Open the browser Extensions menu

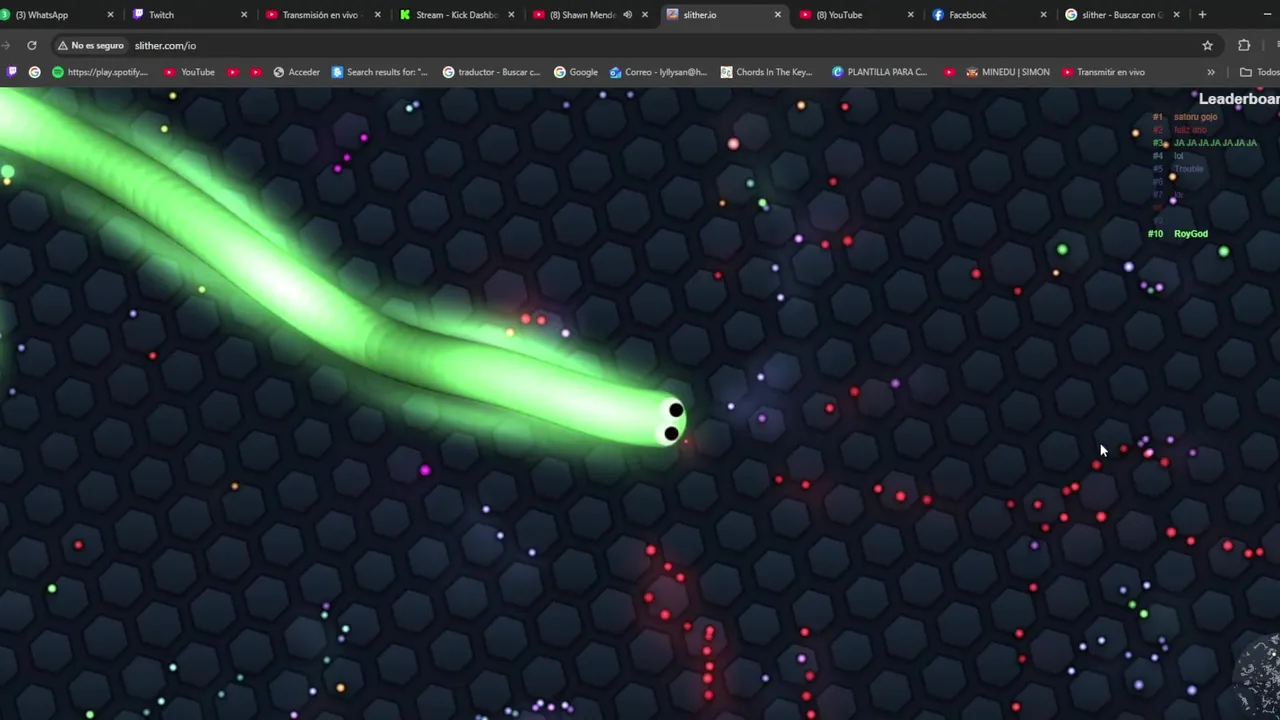1244,45
